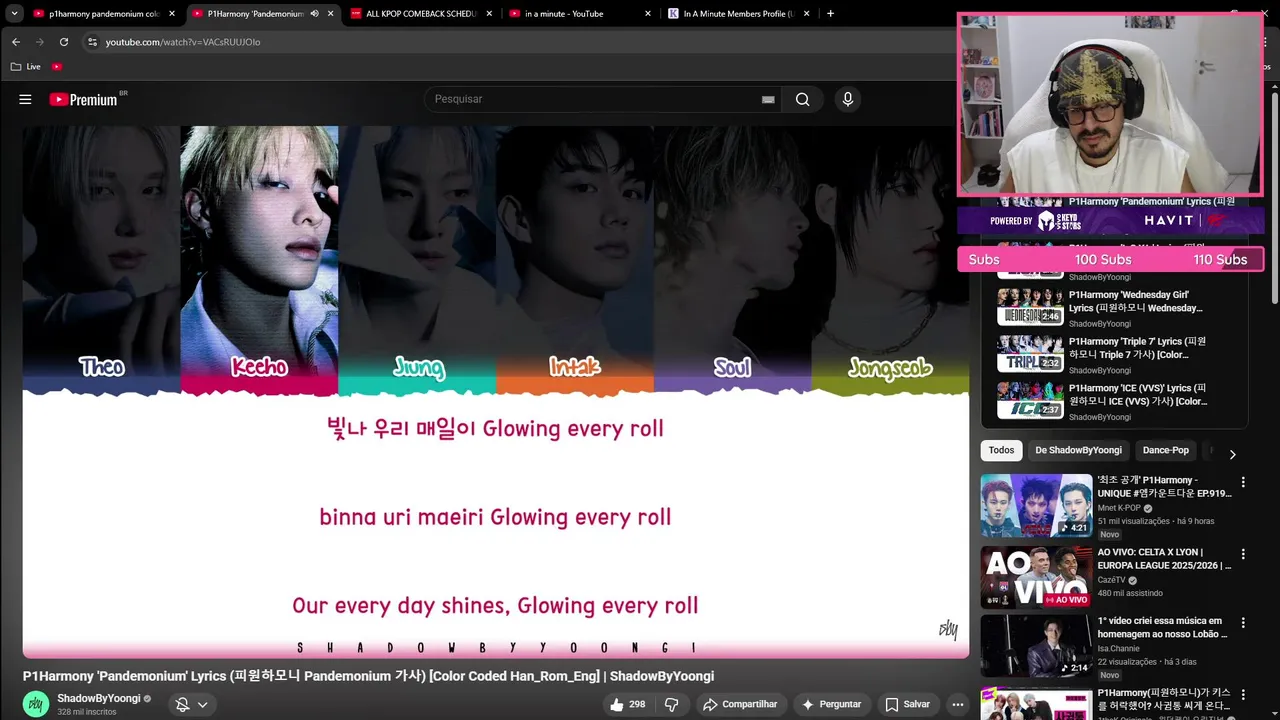
Task: Open 'AO VIVO: CELTA X LYON' video title
Action: 1164,559
